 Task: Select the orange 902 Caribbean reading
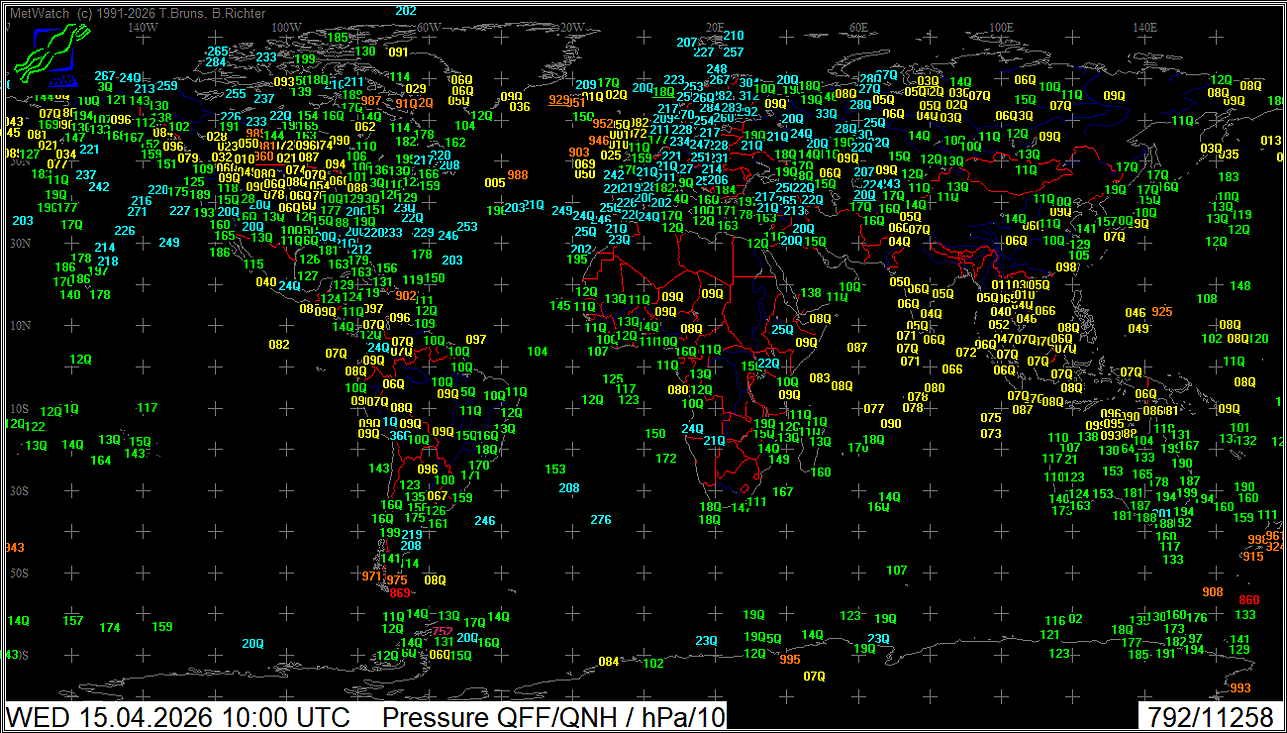pos(406,296)
